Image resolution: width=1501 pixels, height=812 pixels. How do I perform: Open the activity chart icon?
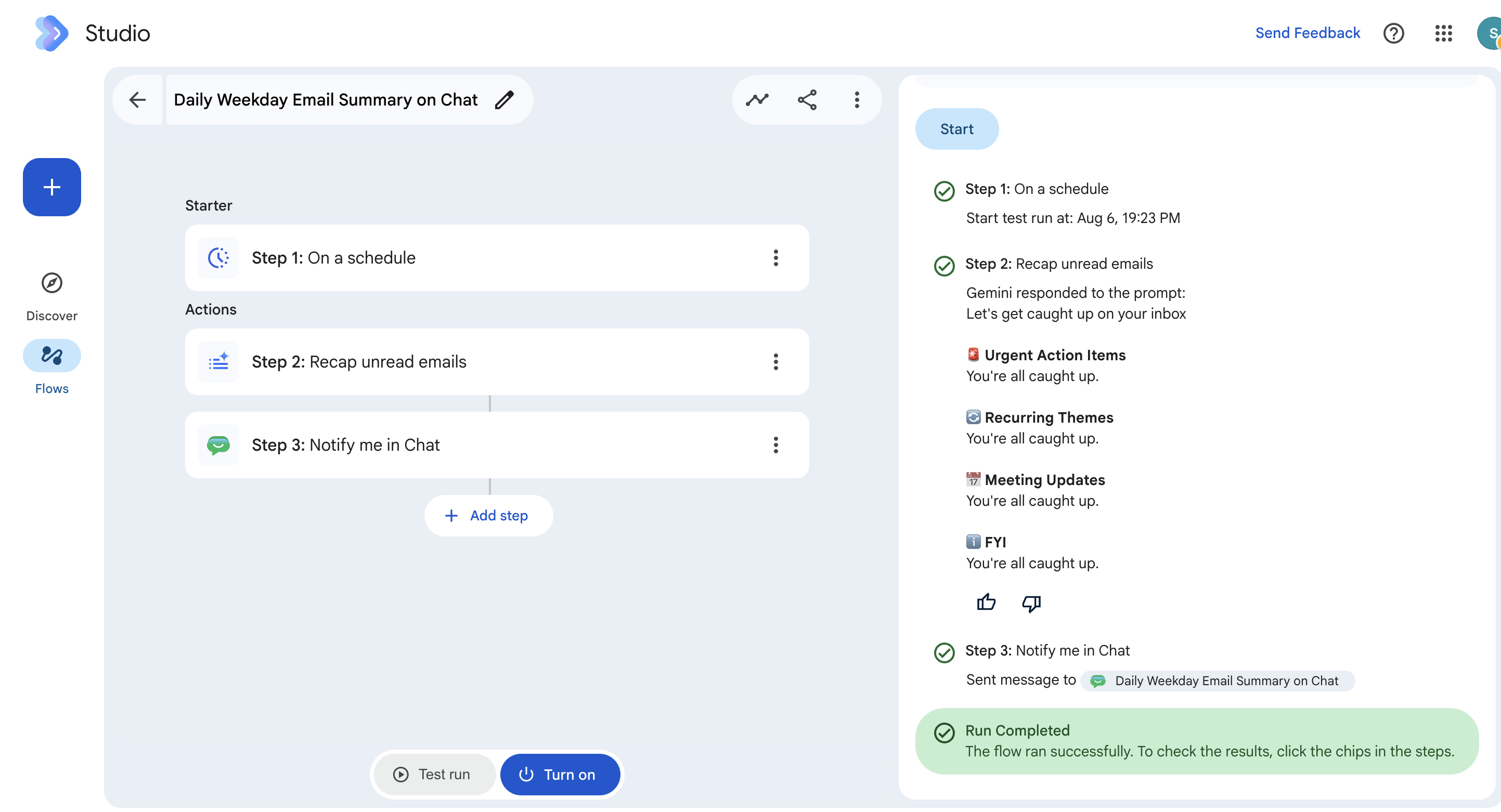pyautogui.click(x=757, y=100)
